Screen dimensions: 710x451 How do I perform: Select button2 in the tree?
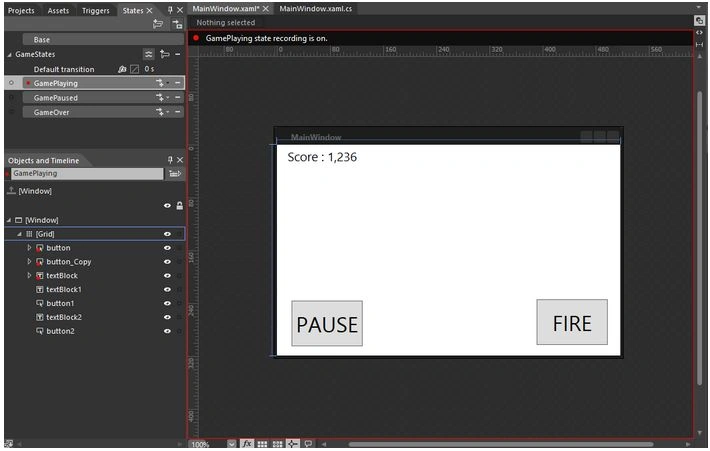pyautogui.click(x=60, y=331)
